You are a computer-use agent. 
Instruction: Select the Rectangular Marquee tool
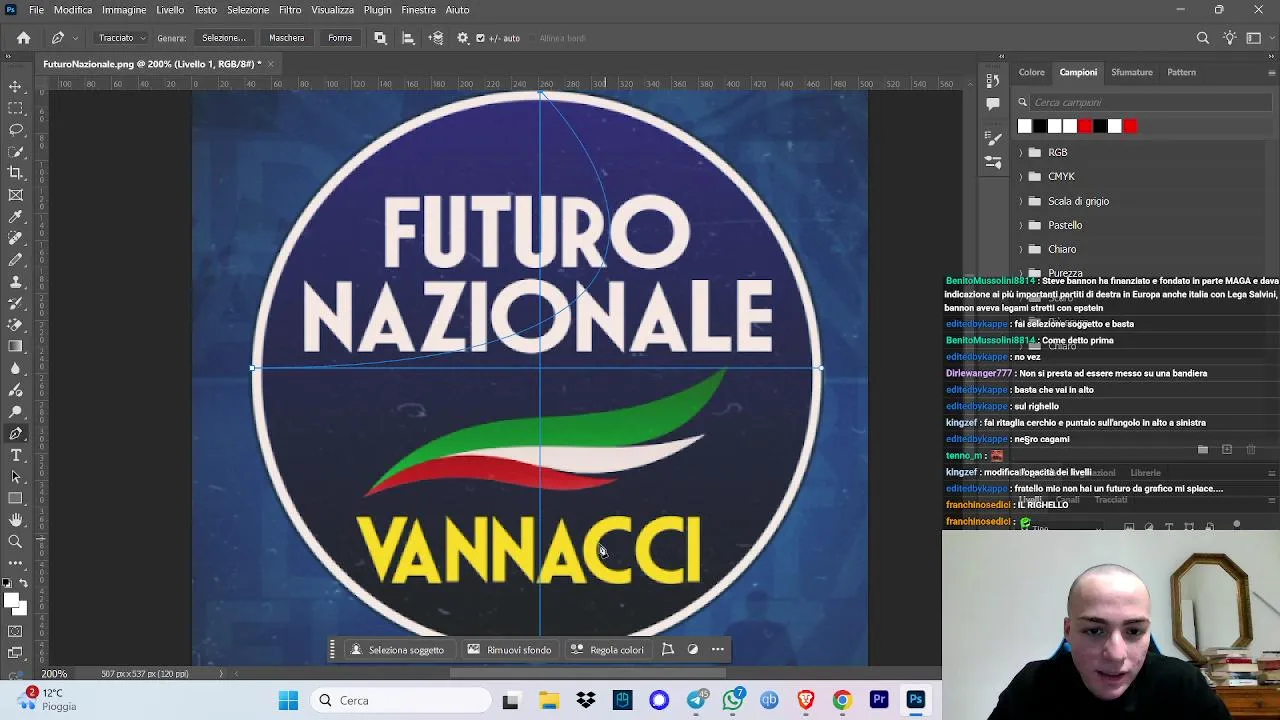pyautogui.click(x=15, y=108)
